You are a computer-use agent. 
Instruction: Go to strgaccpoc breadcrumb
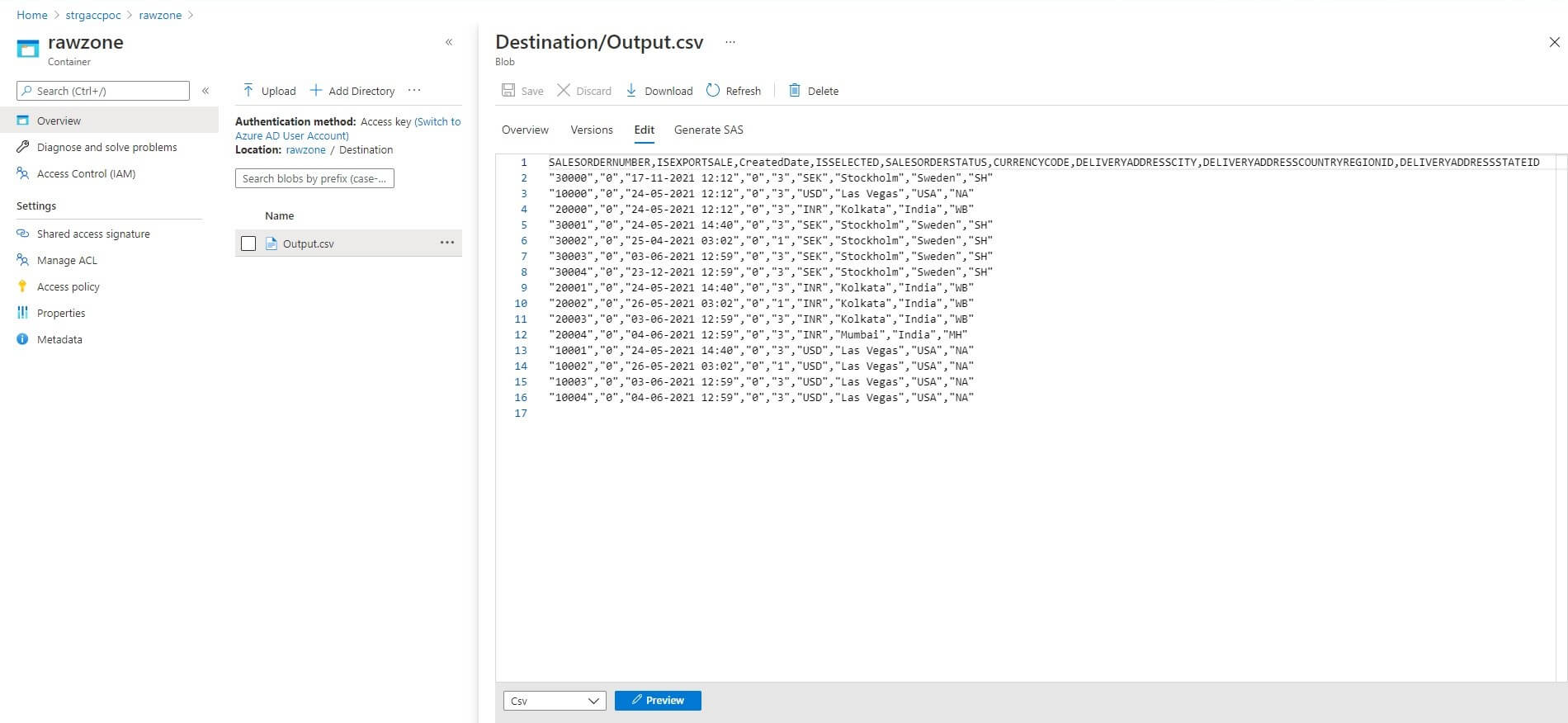pos(93,15)
